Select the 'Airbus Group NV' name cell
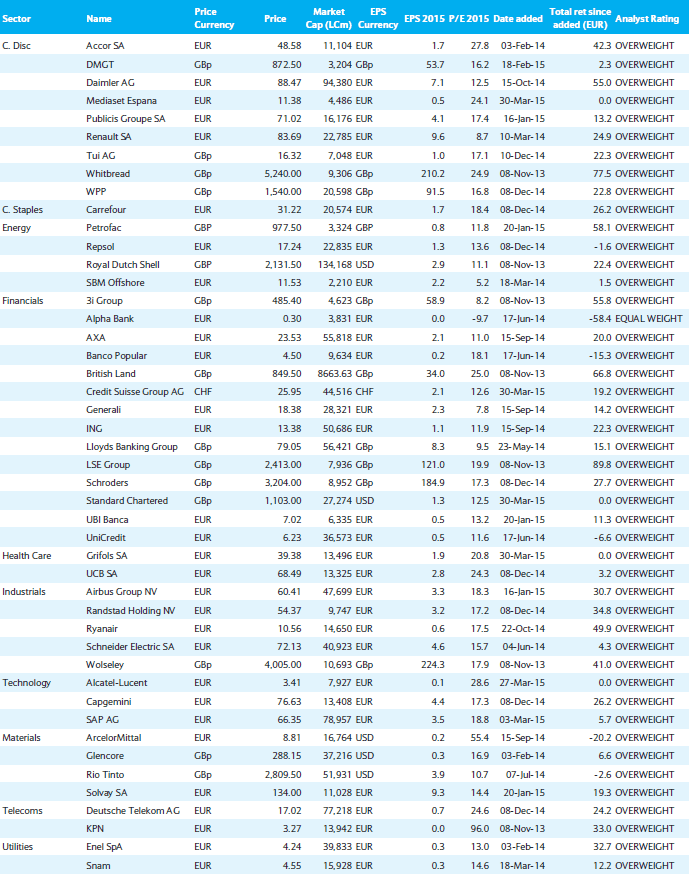Viewport: 689px width, 874px height. coord(122,592)
